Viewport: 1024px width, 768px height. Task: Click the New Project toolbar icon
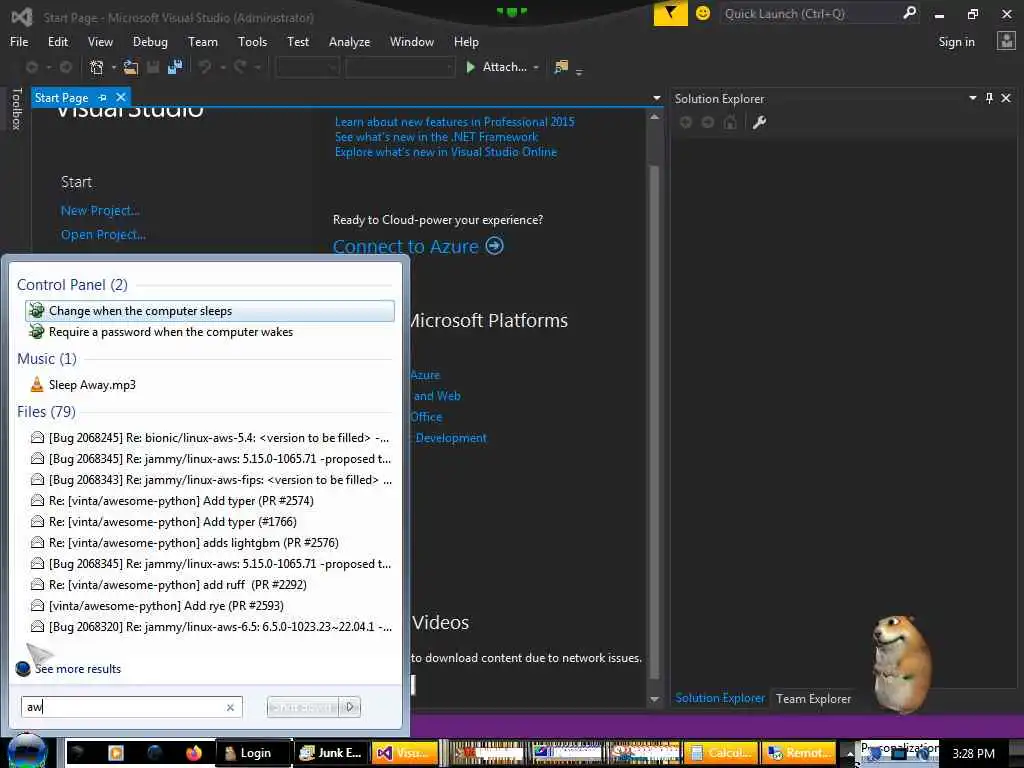pyautogui.click(x=97, y=67)
